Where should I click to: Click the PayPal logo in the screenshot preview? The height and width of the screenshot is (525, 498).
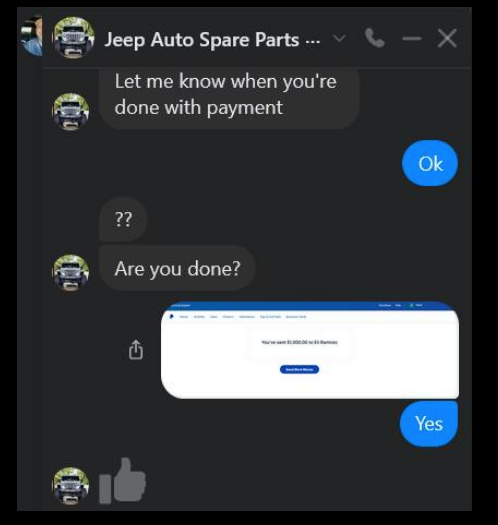point(171,316)
